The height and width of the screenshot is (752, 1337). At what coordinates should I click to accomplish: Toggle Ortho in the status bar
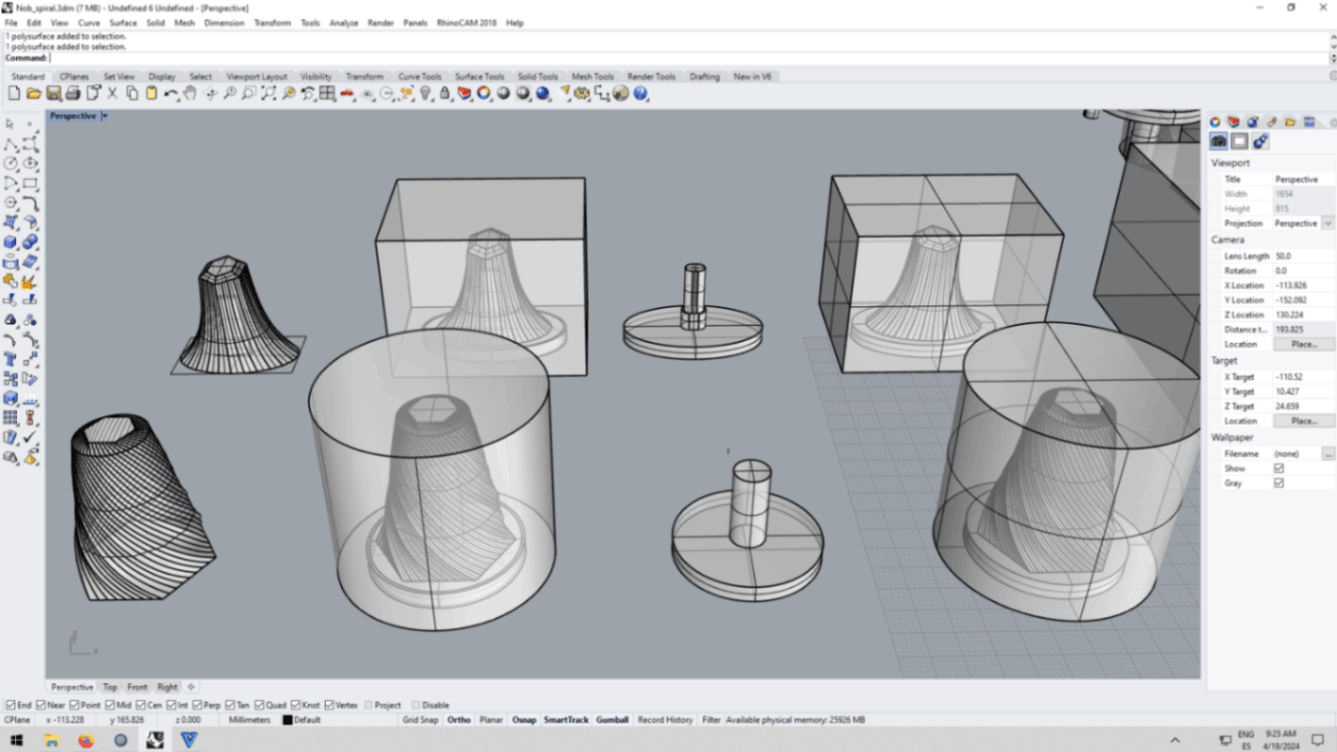tap(459, 720)
